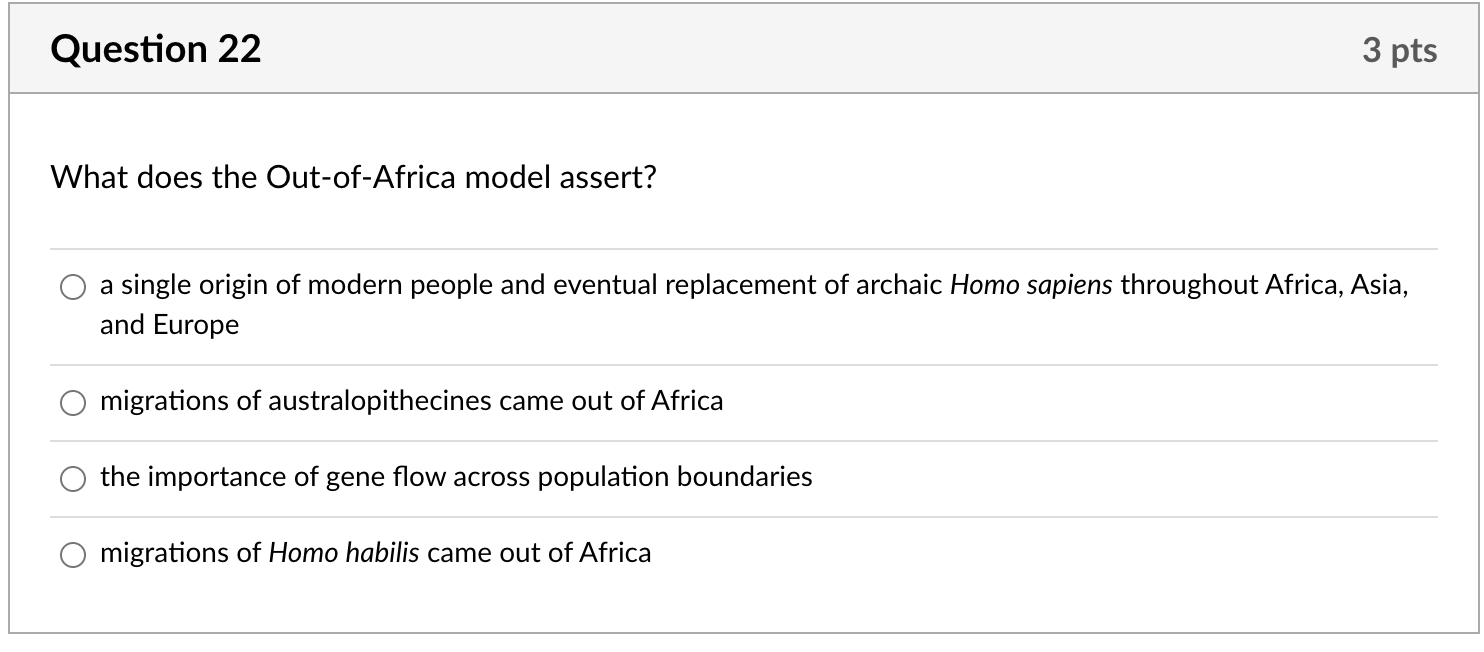The image size is (1484, 652).
Task: Choose the australopithecines migration option
Action: 73,403
